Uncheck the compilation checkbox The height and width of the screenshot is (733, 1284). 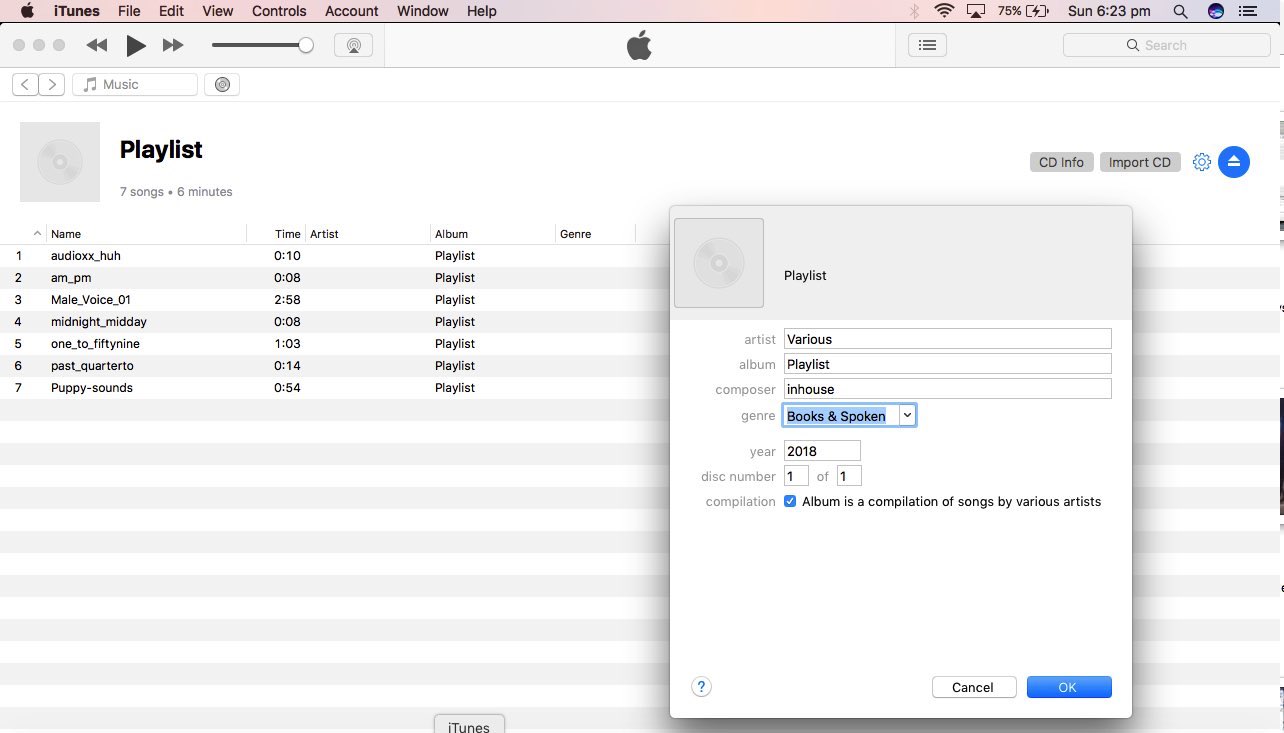(x=790, y=501)
